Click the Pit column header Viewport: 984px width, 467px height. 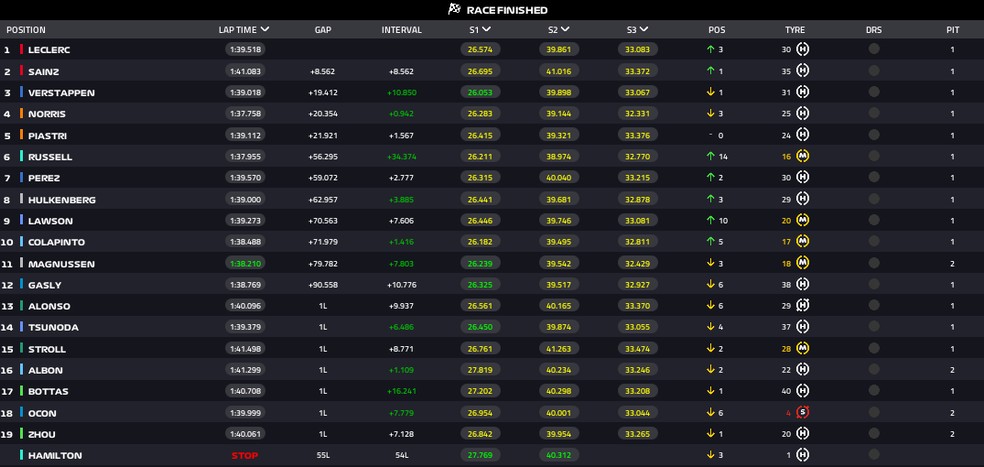tap(953, 30)
